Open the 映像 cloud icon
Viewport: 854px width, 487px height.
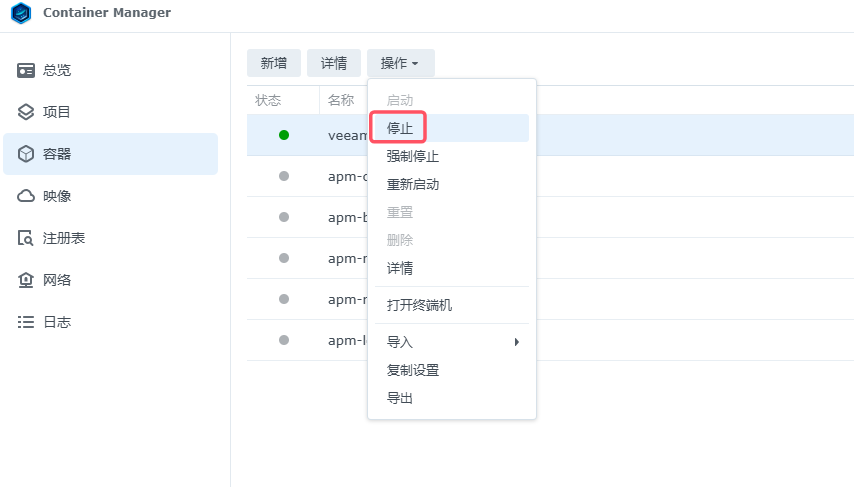coord(26,196)
